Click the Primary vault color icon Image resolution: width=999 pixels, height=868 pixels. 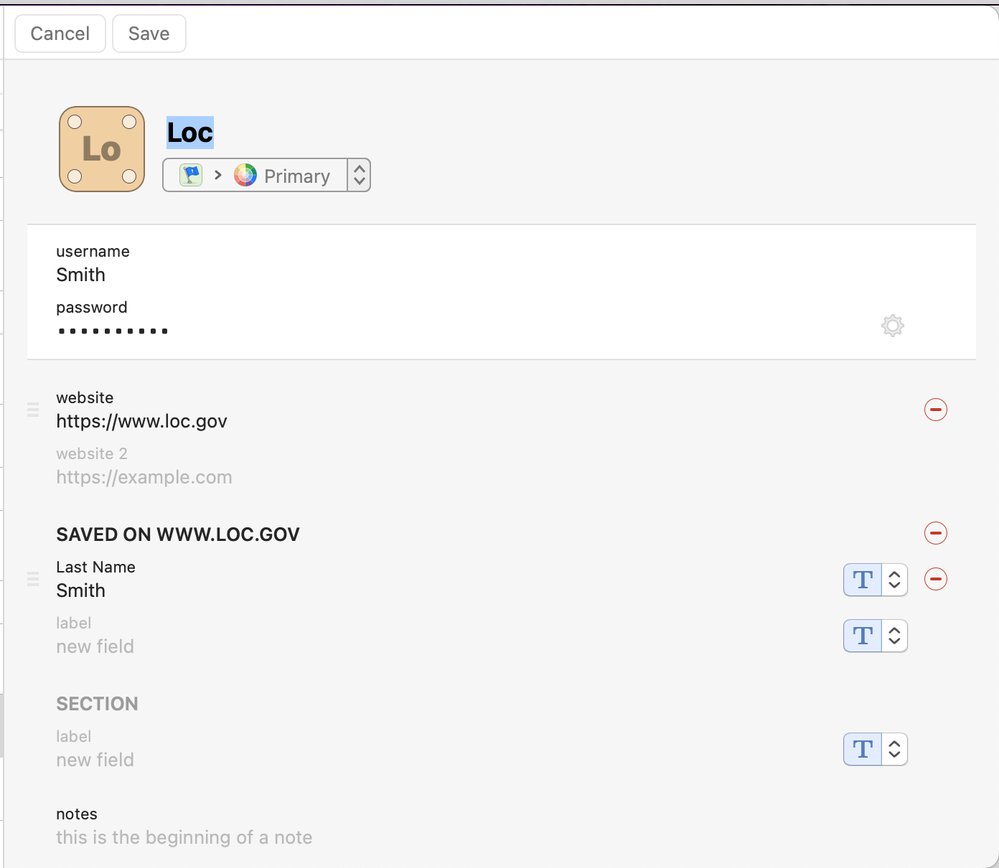(245, 176)
